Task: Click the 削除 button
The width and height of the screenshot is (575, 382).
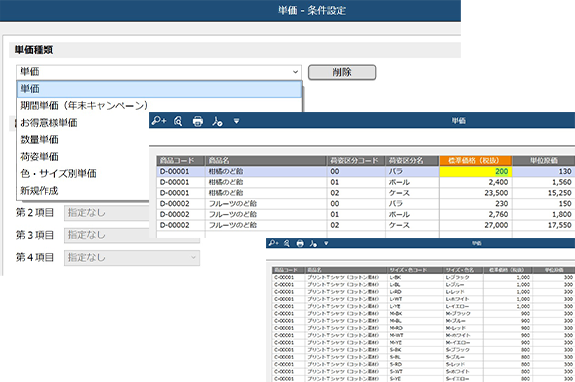Action: (x=342, y=72)
